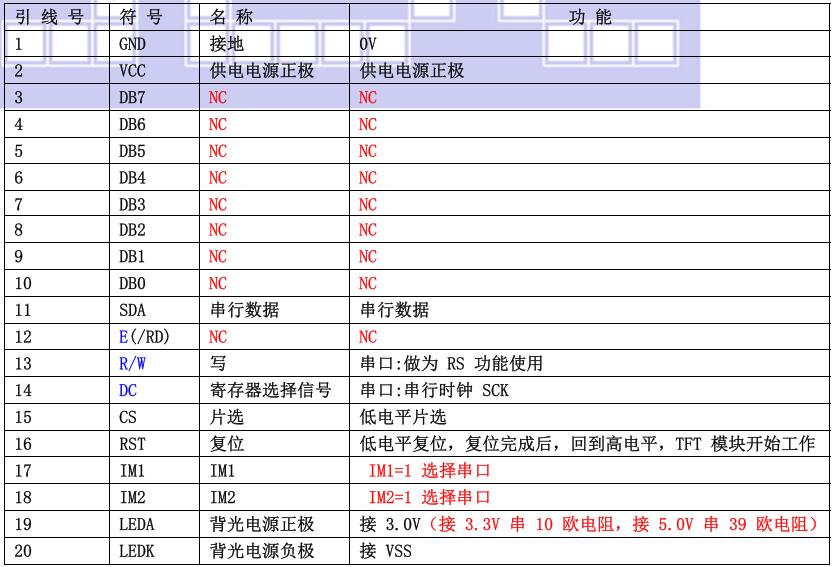
Task: Select the RST symbol cell
Action: pos(132,444)
